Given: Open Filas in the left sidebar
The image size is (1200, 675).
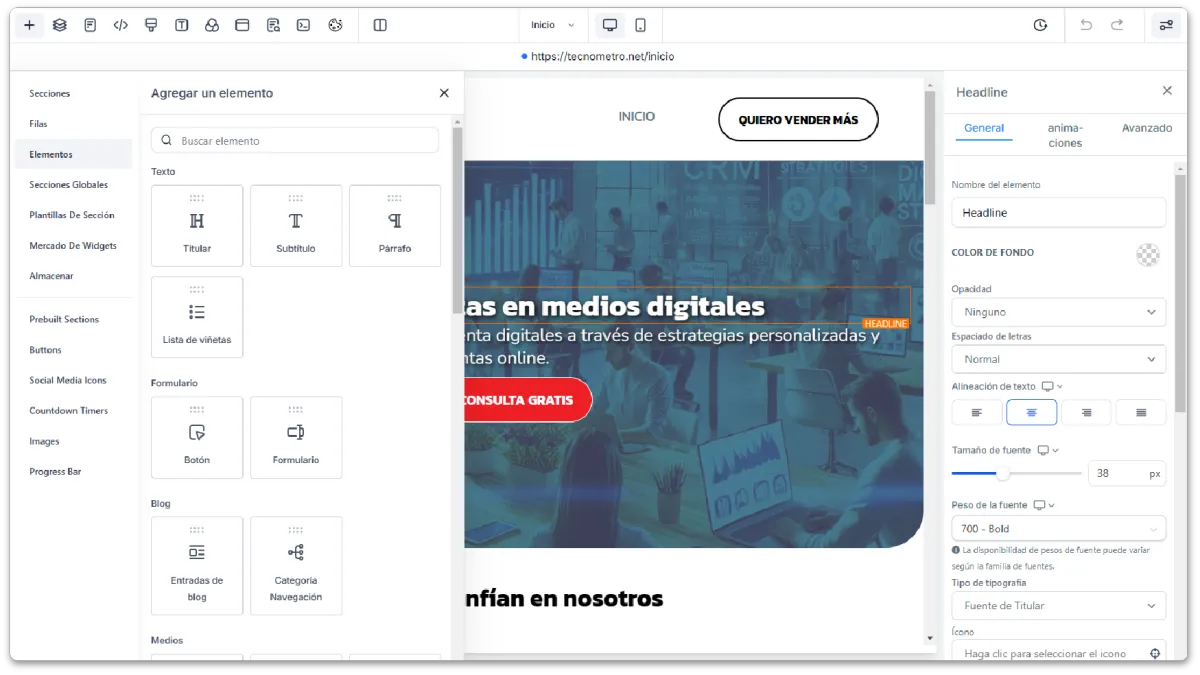Looking at the screenshot, I should pyautogui.click(x=39, y=124).
